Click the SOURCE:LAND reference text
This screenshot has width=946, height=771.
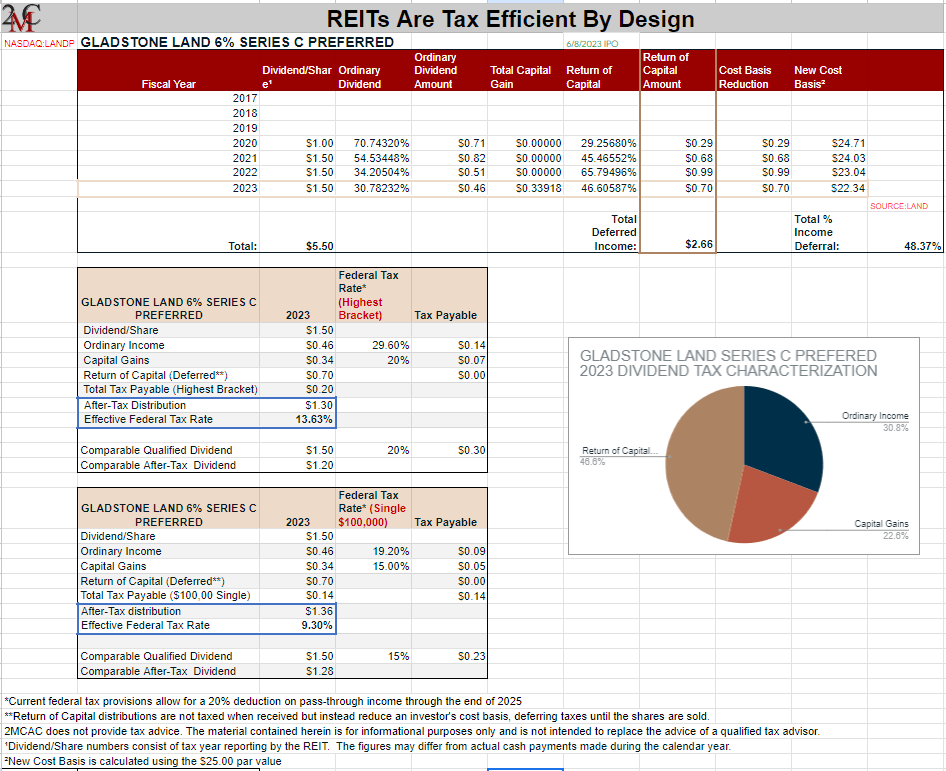click(898, 206)
